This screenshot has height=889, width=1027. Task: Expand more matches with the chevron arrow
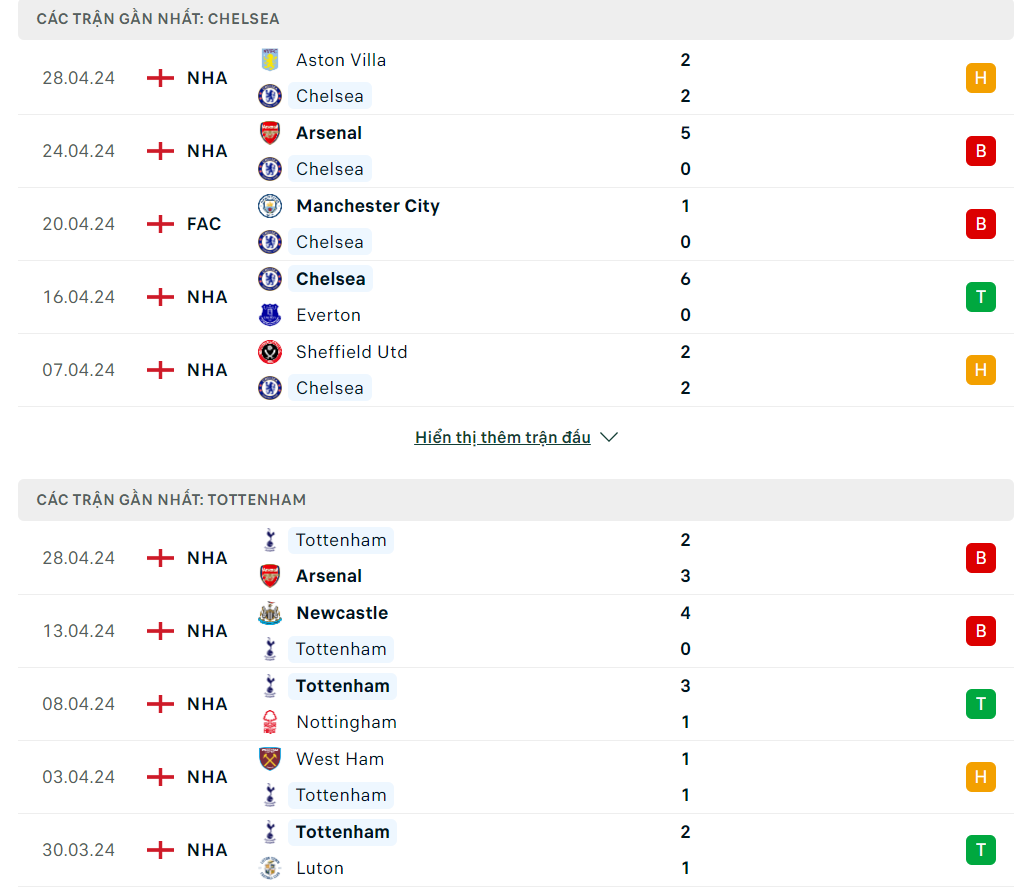tap(609, 438)
